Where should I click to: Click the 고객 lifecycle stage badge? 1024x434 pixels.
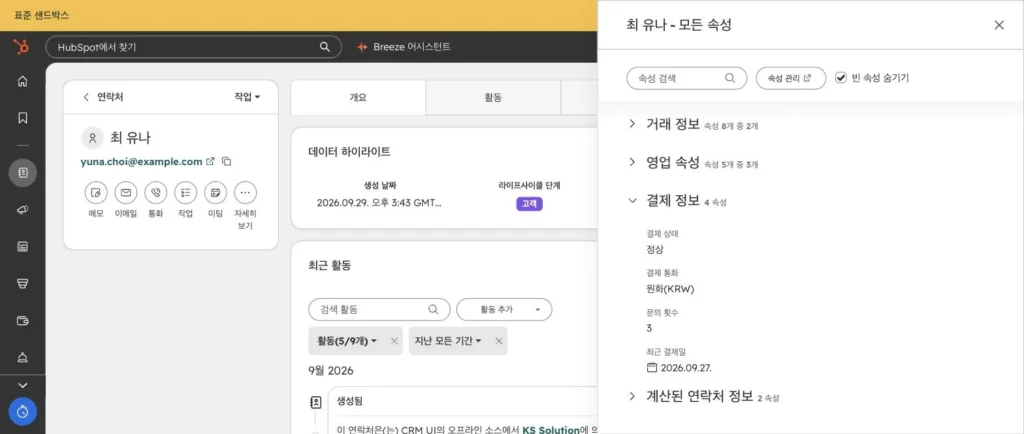529,204
